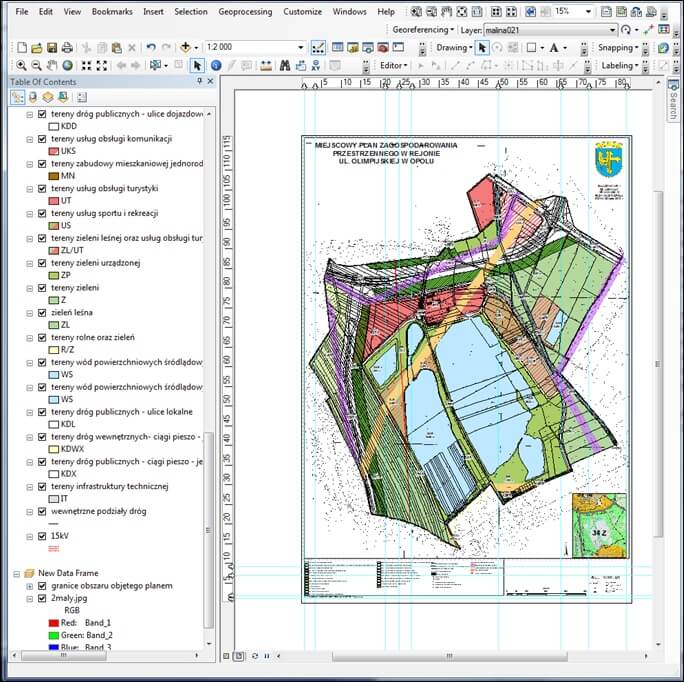Switch to Data View with the bottom button
The image size is (684, 682).
click(x=226, y=656)
